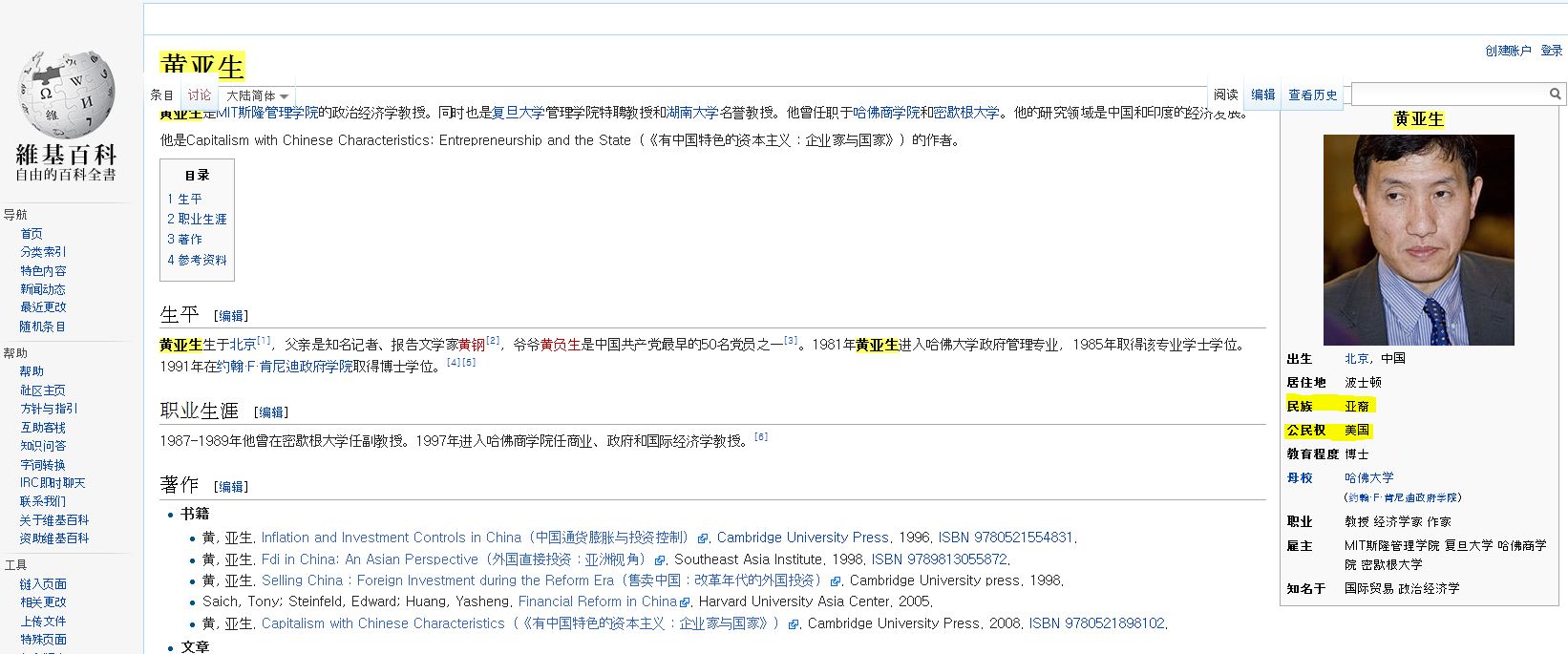Open 分类索引 in sidebar
Screen dimensions: 1568x654
pos(43,252)
